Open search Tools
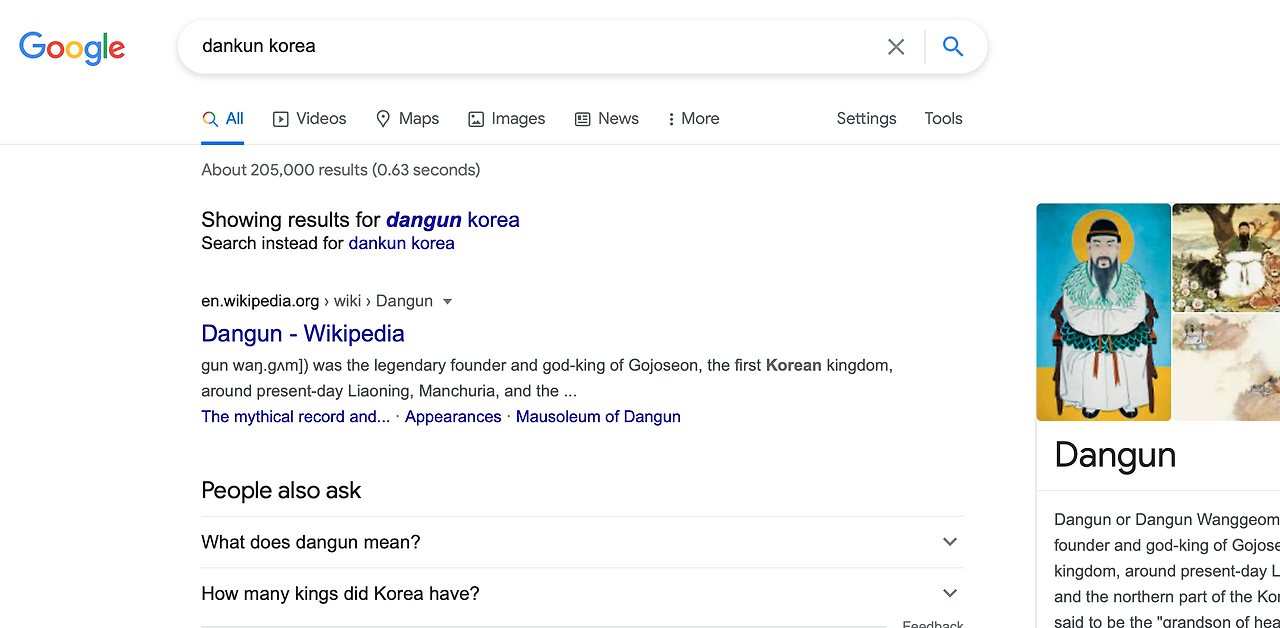The width and height of the screenshot is (1280, 628). (943, 118)
